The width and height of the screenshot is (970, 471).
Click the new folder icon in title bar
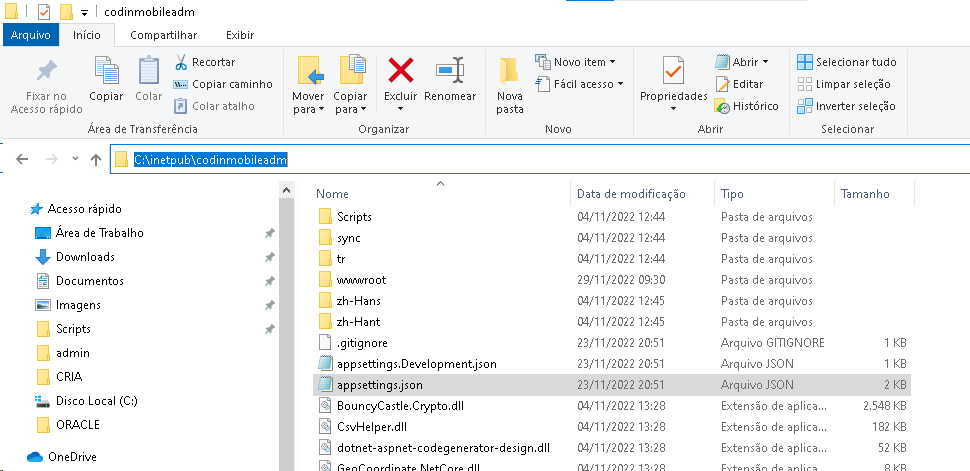[66, 11]
